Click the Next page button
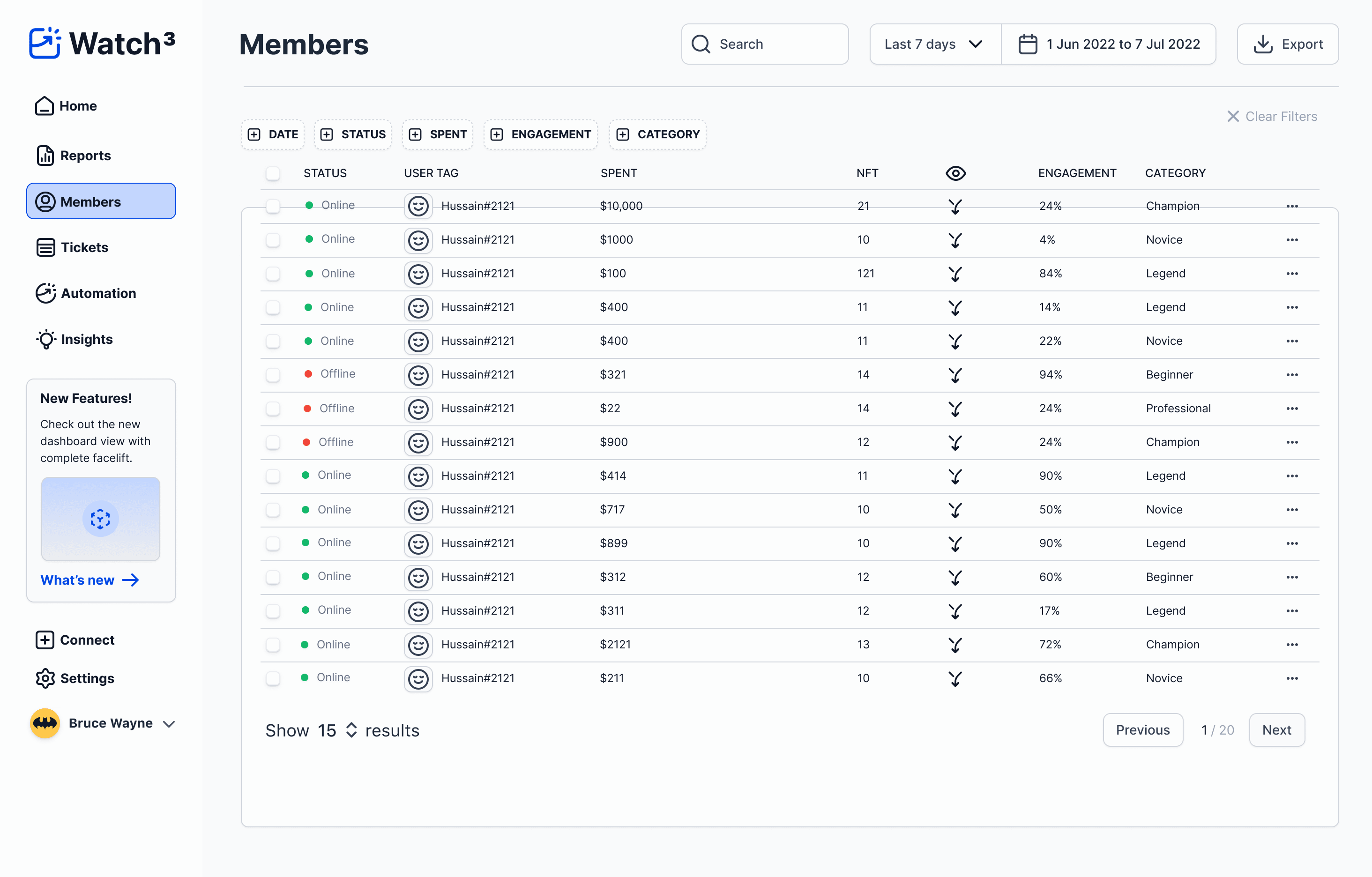The width and height of the screenshot is (1372, 877). 1277,729
